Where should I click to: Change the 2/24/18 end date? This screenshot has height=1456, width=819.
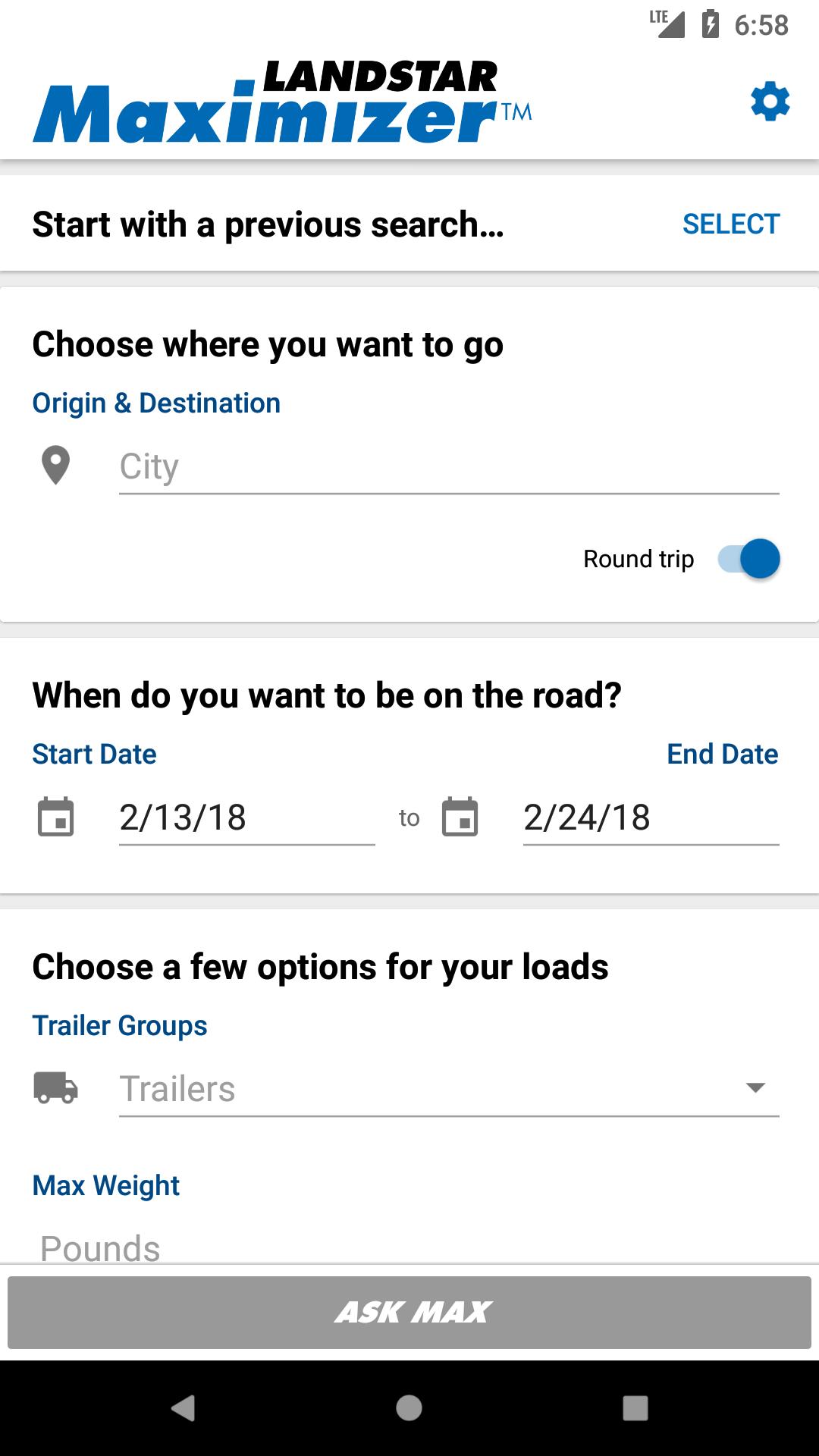click(651, 818)
